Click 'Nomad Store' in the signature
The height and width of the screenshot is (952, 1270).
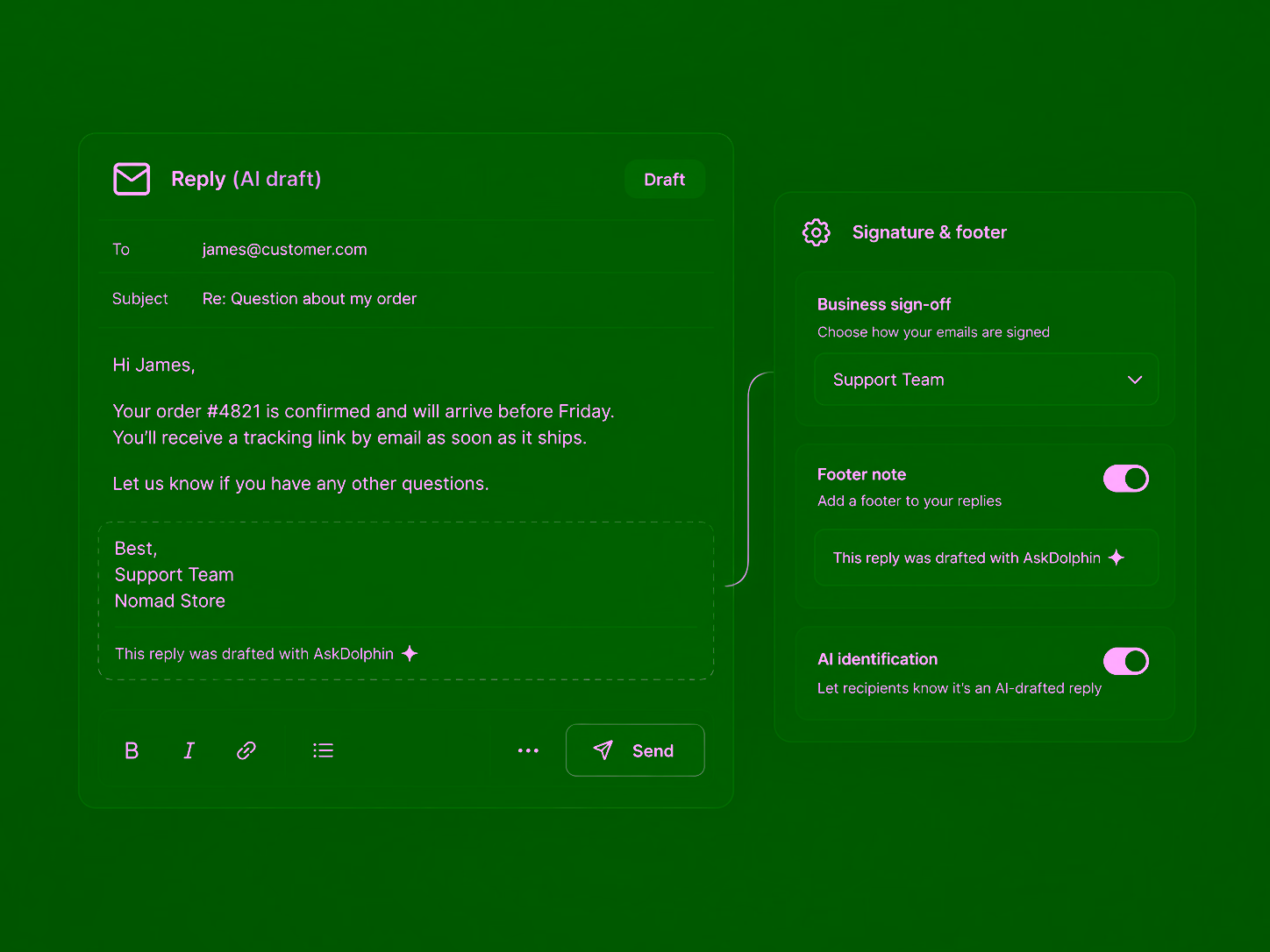pos(170,601)
